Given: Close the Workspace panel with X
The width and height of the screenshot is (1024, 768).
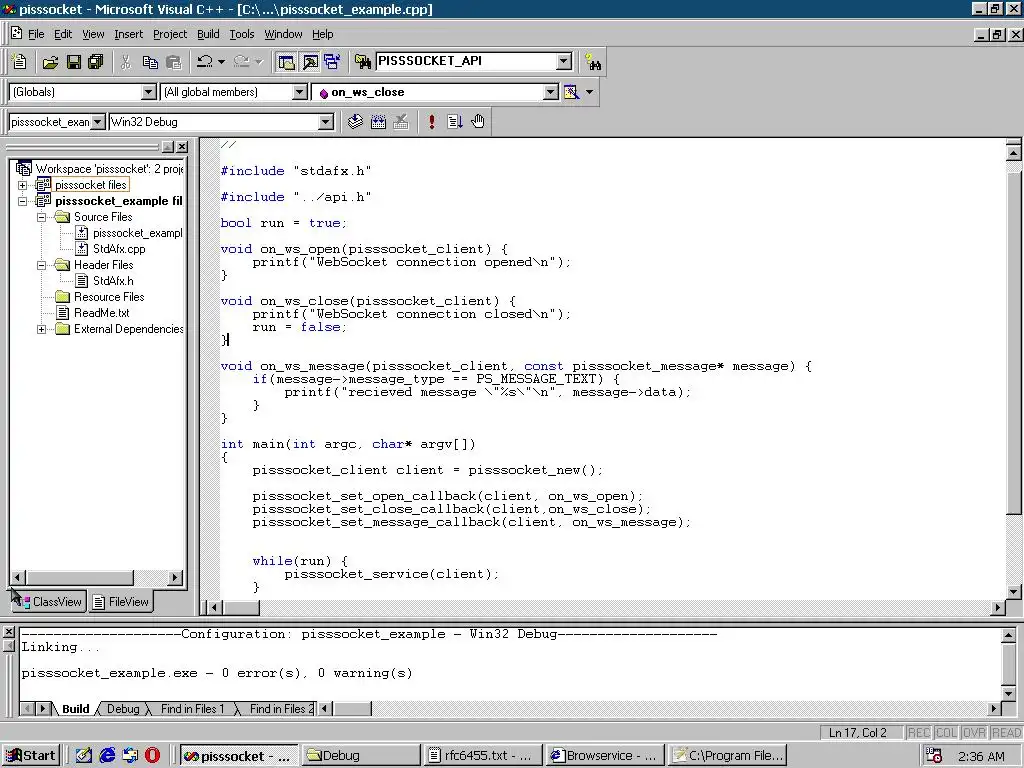Looking at the screenshot, I should coord(182,147).
